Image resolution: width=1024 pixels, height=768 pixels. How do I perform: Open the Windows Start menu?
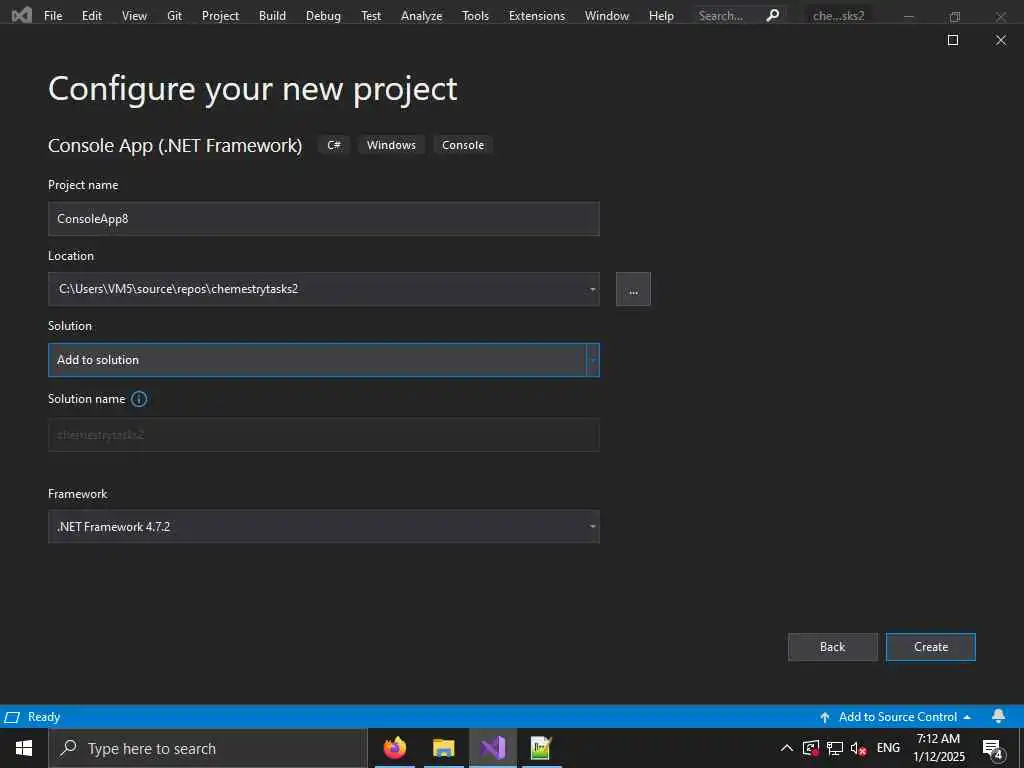24,748
